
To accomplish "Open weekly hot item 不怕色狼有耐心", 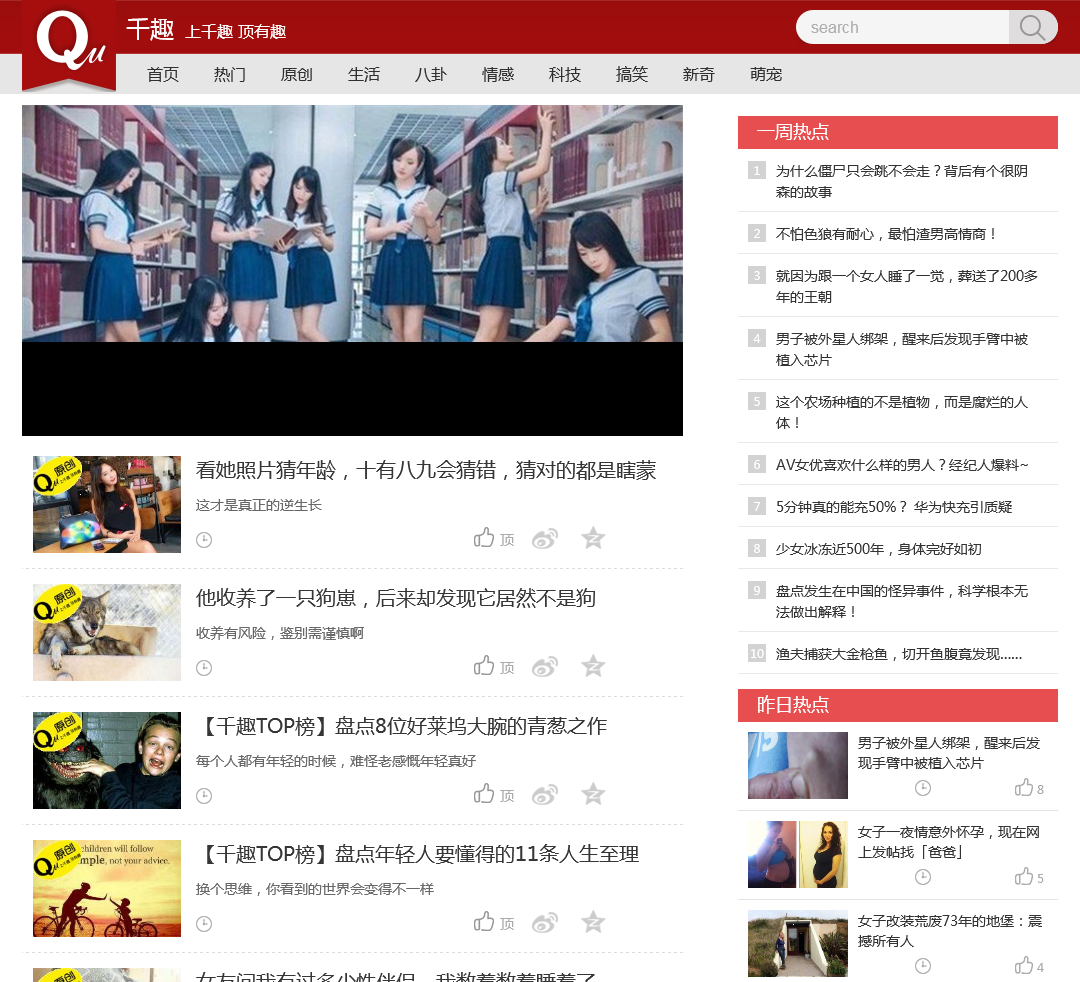I will click(886, 234).
